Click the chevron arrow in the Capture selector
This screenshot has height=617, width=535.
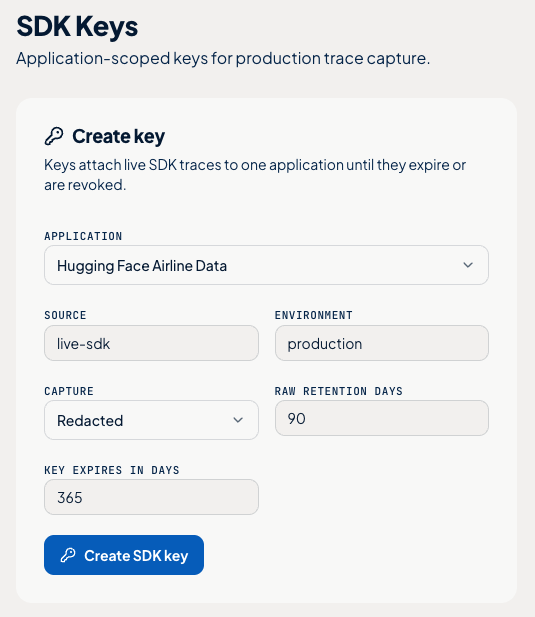click(x=238, y=420)
